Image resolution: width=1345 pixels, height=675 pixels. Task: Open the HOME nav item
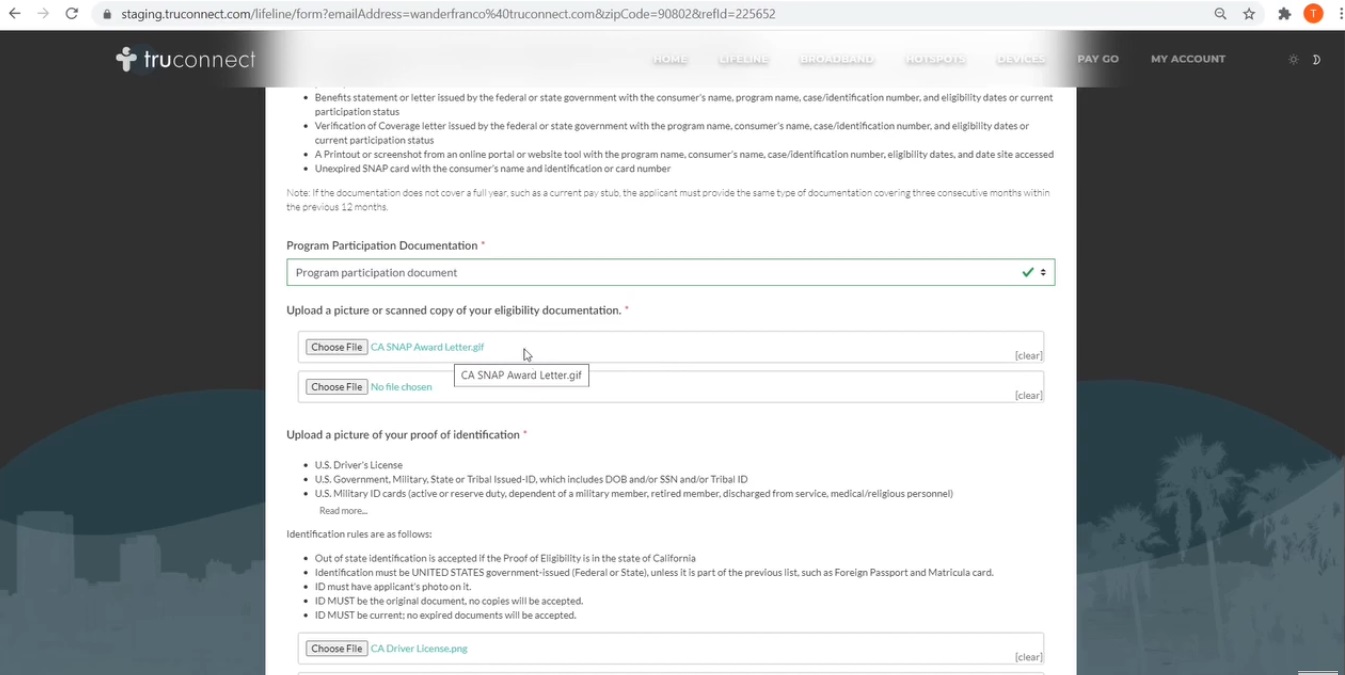pyautogui.click(x=670, y=59)
